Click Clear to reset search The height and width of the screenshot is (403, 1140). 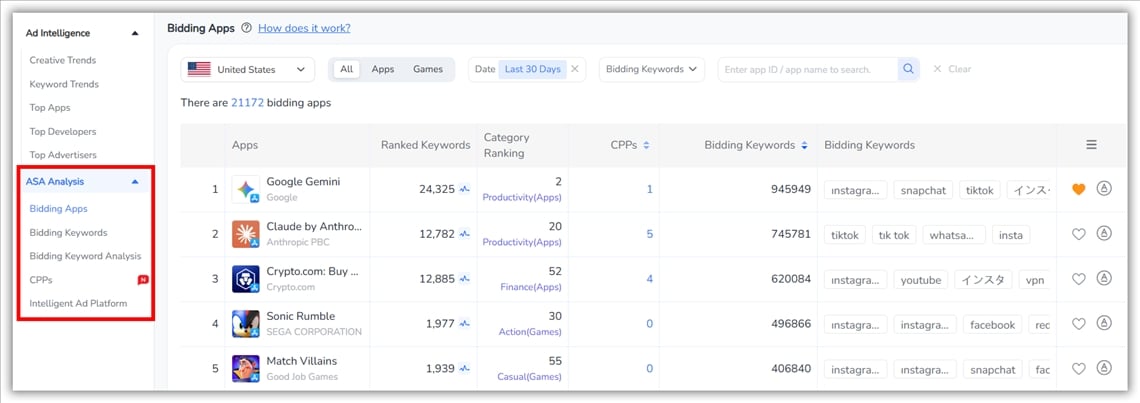(x=952, y=69)
